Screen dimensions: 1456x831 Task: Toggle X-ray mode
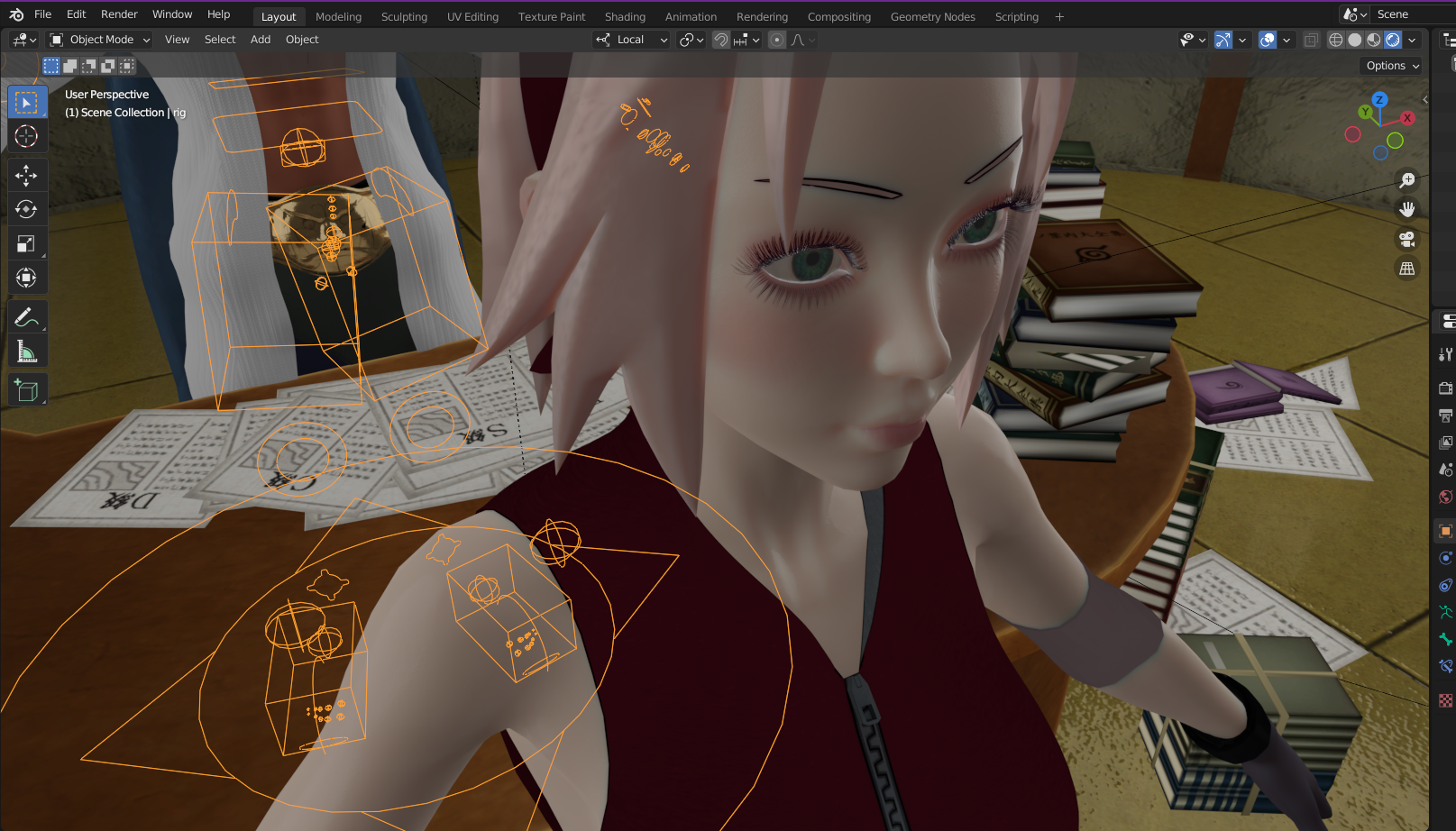pos(1311,40)
